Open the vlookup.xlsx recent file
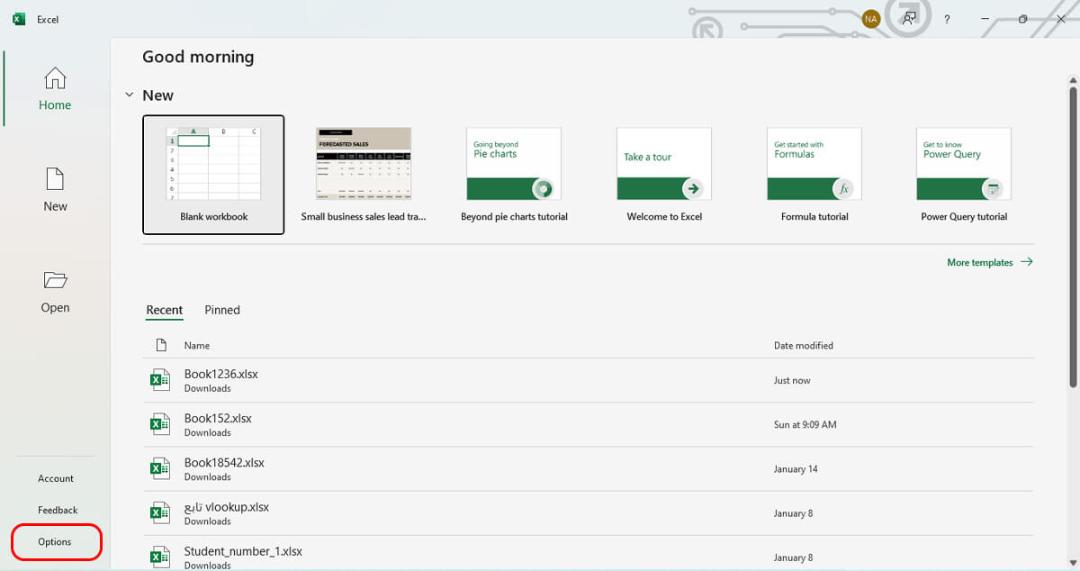 (x=588, y=513)
